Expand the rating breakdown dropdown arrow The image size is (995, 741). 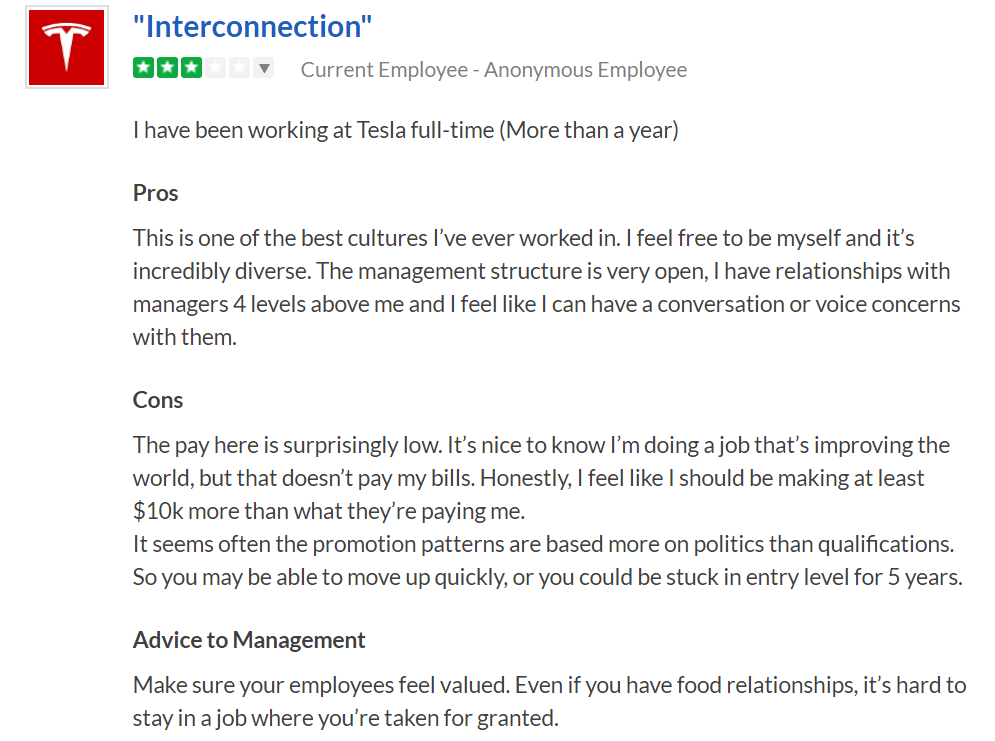click(264, 67)
